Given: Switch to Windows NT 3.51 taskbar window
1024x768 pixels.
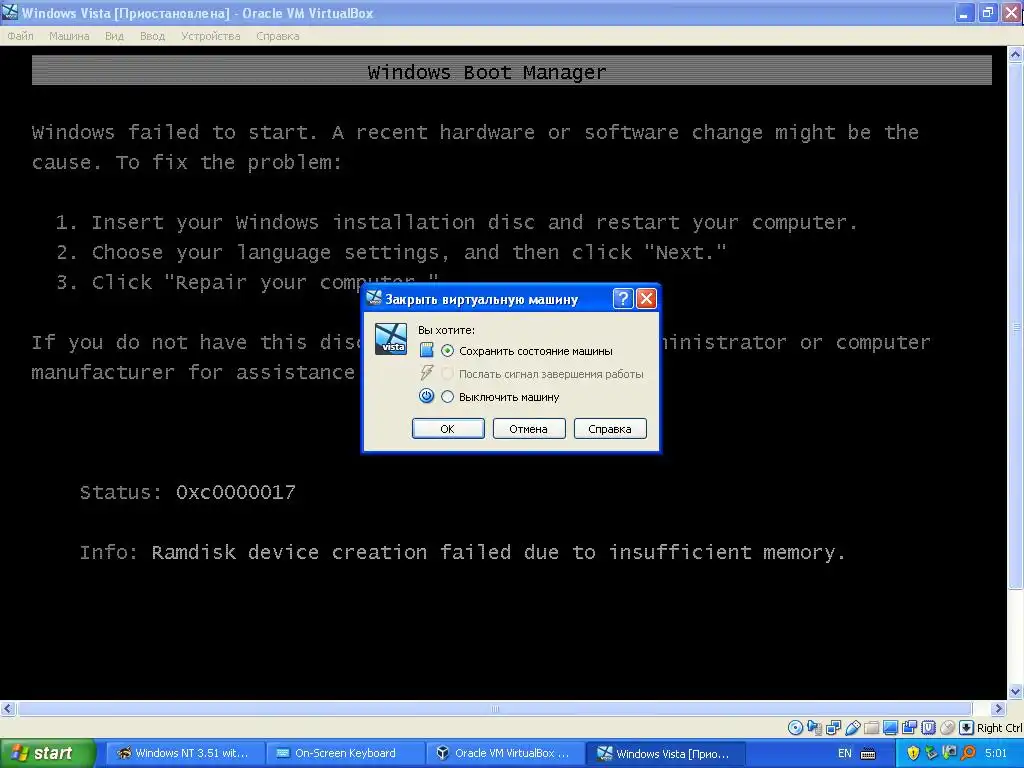Looking at the screenshot, I should click(184, 753).
